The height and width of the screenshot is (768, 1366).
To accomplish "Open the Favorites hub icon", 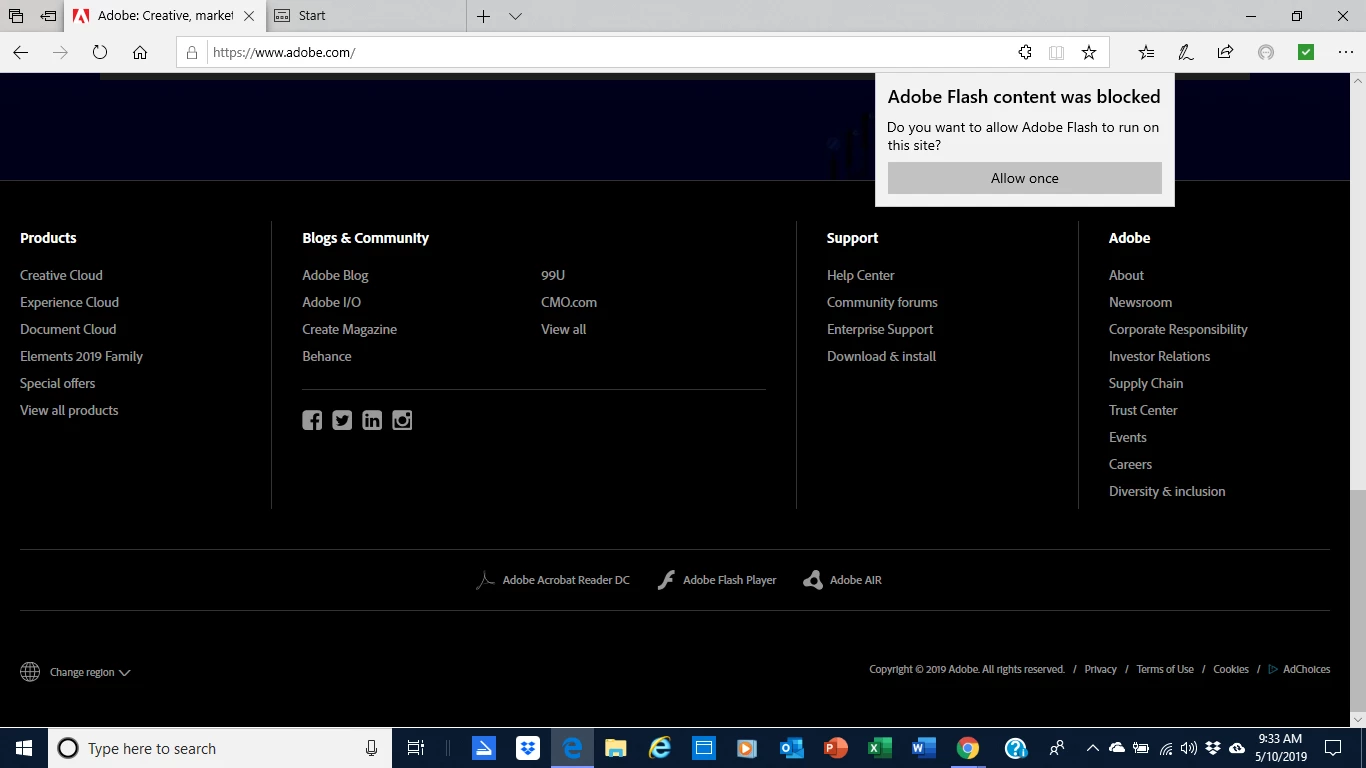I will pos(1146,52).
